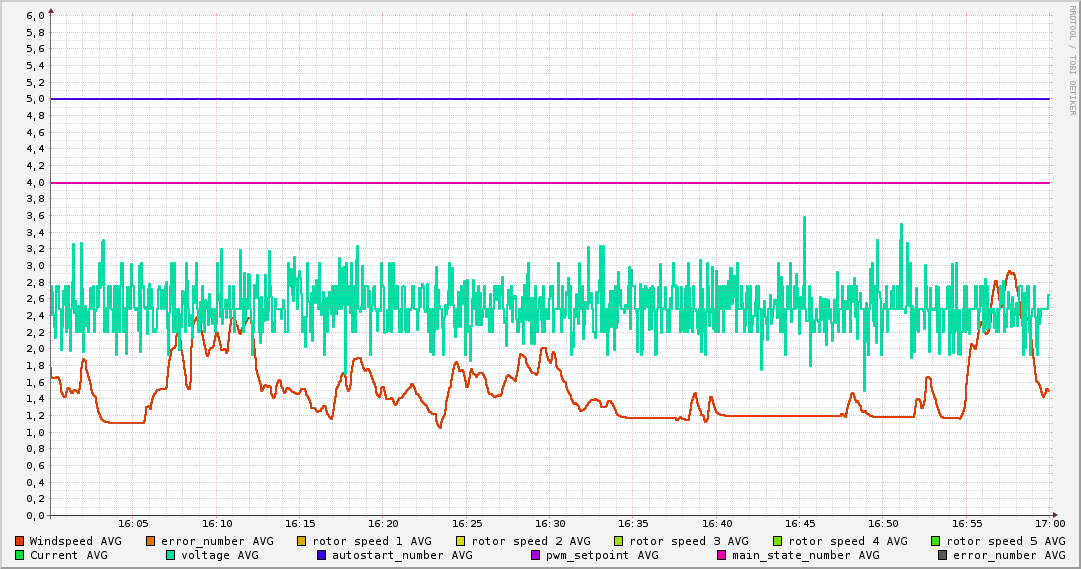Click the rotor speed 3 AVG label
Viewport: 1081px width, 569px height.
tap(689, 541)
